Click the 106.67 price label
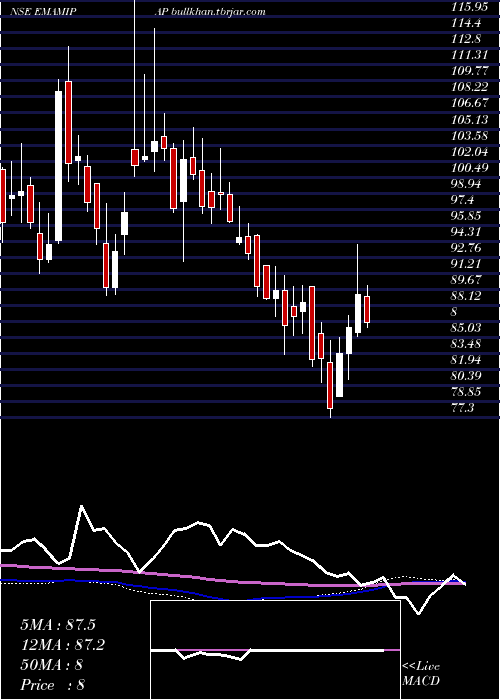This screenshot has width=500, height=700. 471,103
